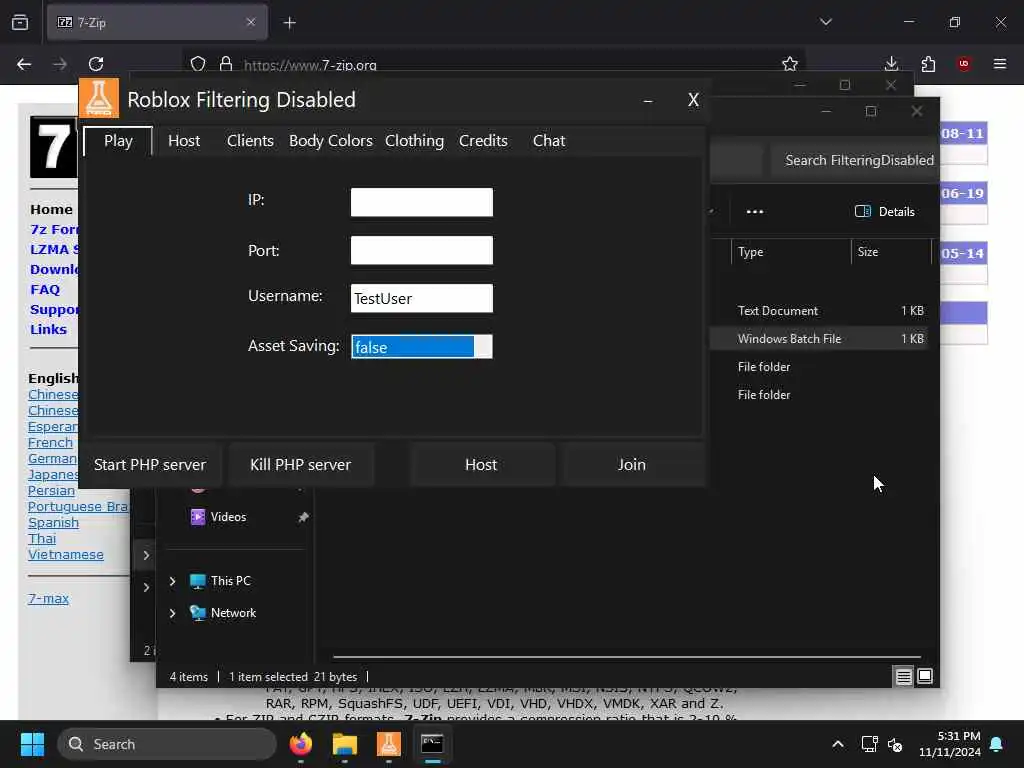Switch Explorer to details view icon
This screenshot has width=1024, height=768.
coord(903,677)
